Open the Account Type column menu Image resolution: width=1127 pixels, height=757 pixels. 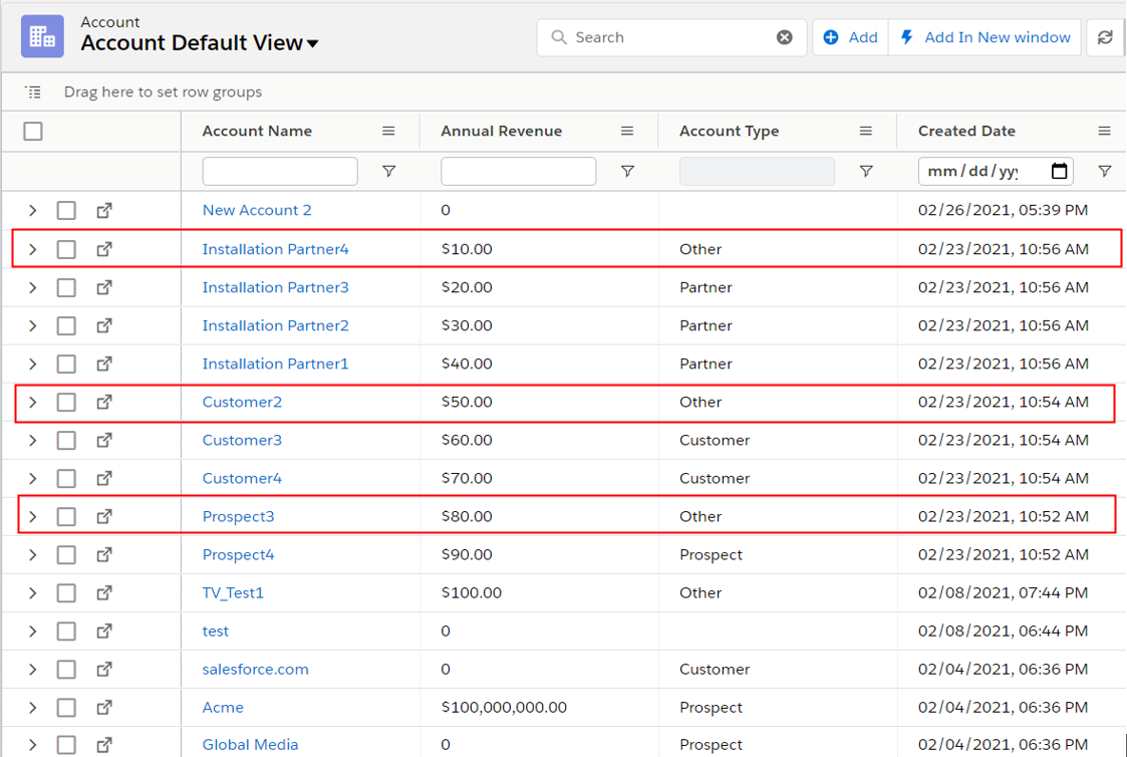866,131
